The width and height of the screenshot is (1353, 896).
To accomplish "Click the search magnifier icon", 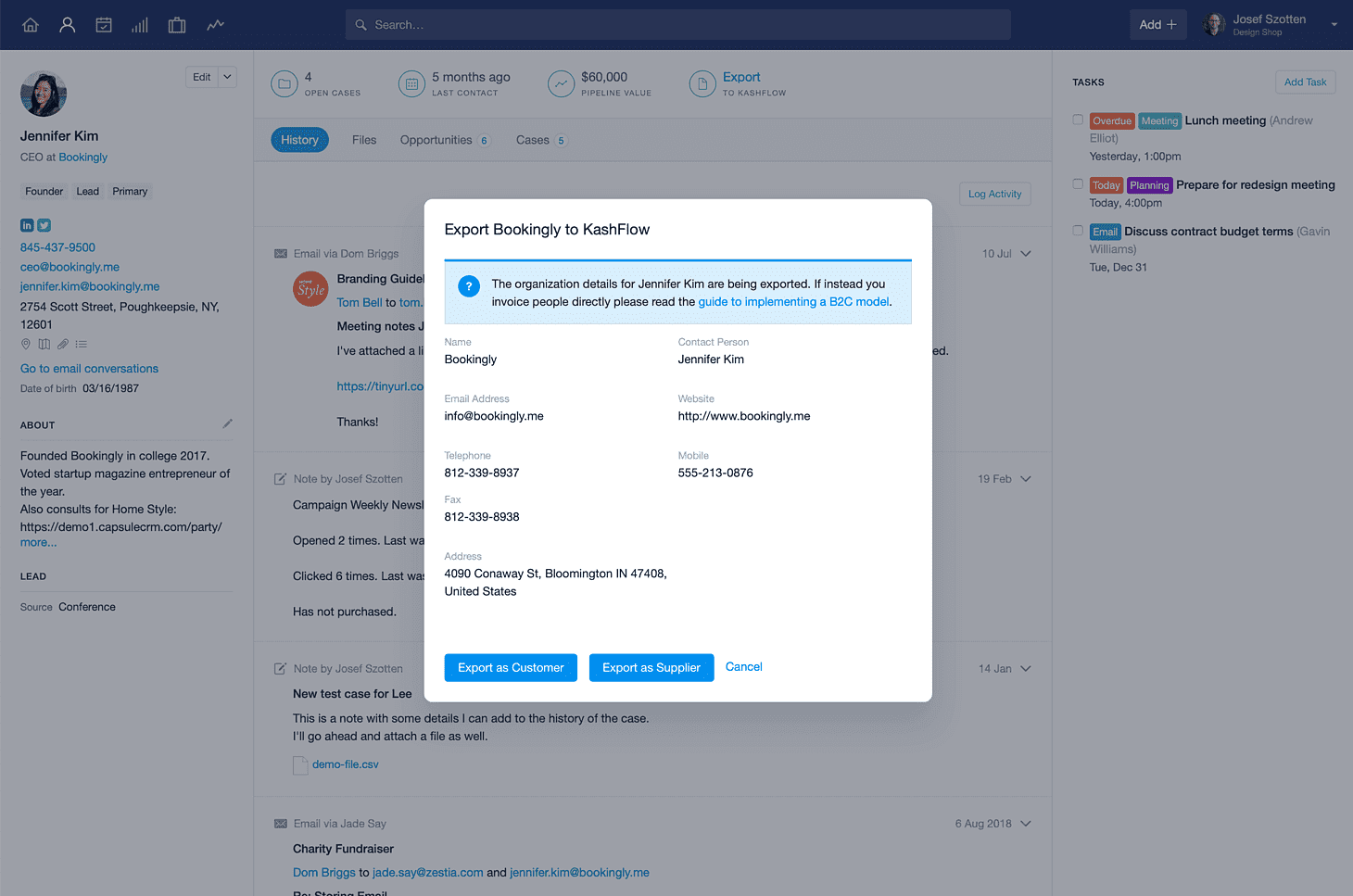I will [361, 25].
